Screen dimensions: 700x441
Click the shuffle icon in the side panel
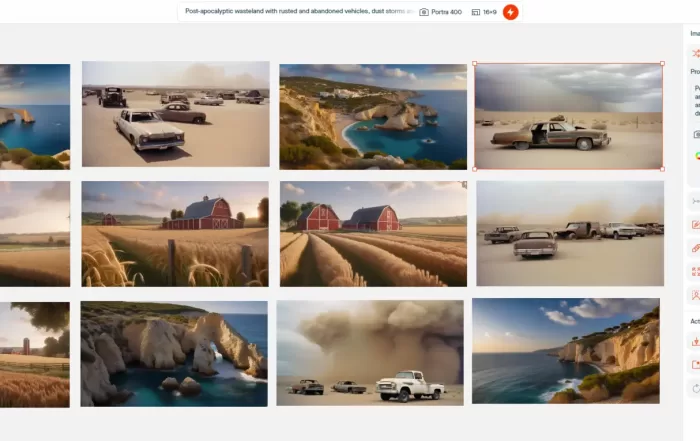[696, 54]
